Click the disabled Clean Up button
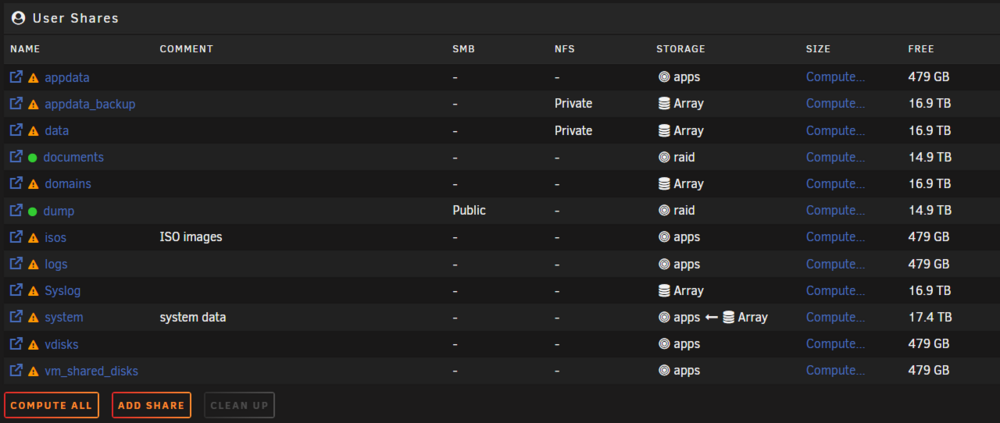The width and height of the screenshot is (1000, 423). point(239,405)
